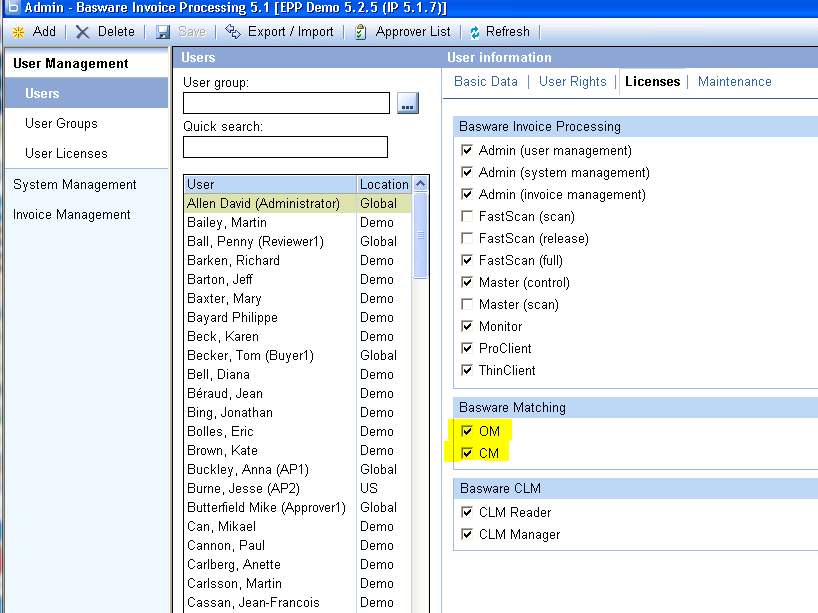Uncheck the ThinClient license
Image resolution: width=818 pixels, height=613 pixels.
467,370
